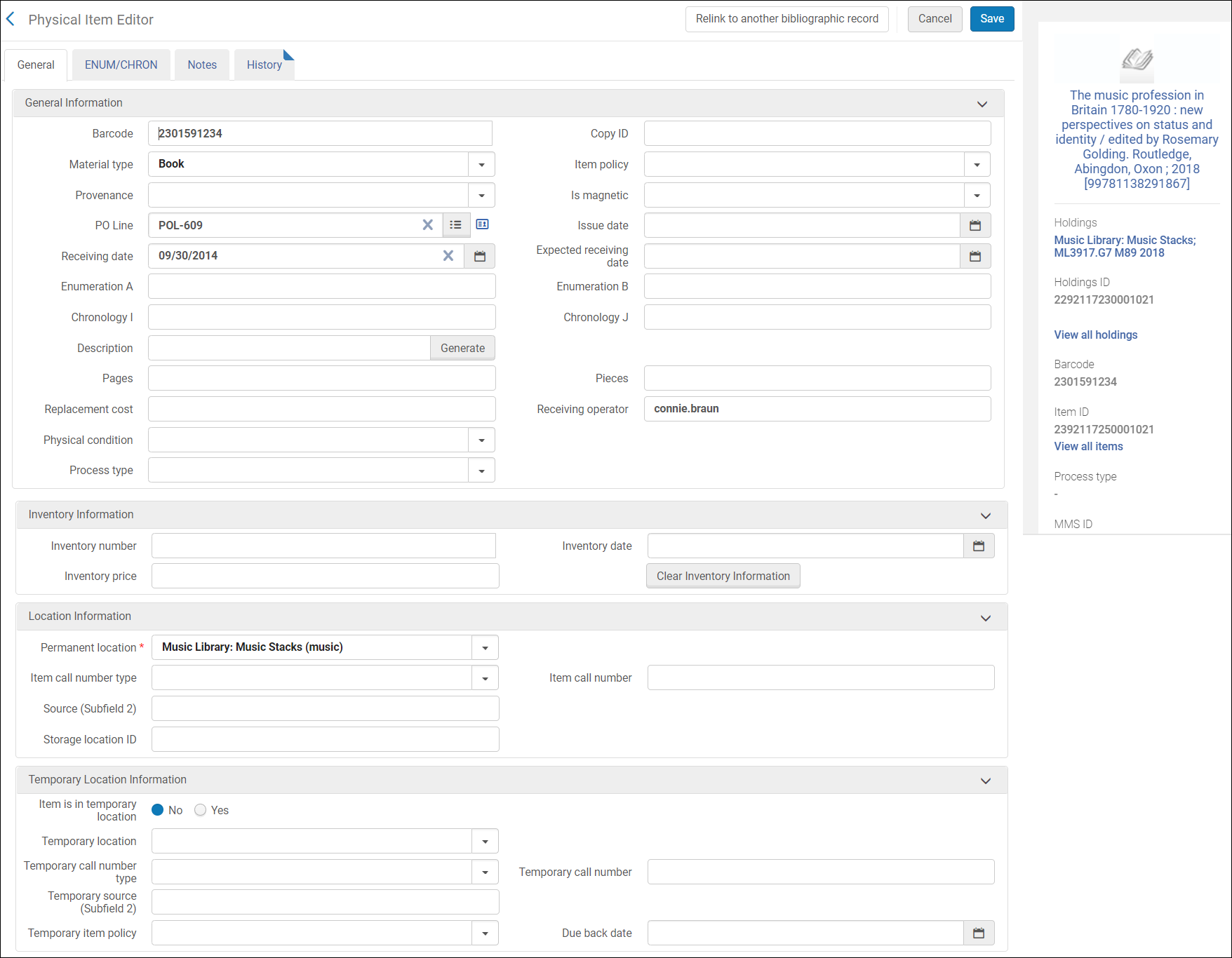
Task: Click the Save button
Action: pos(992,19)
